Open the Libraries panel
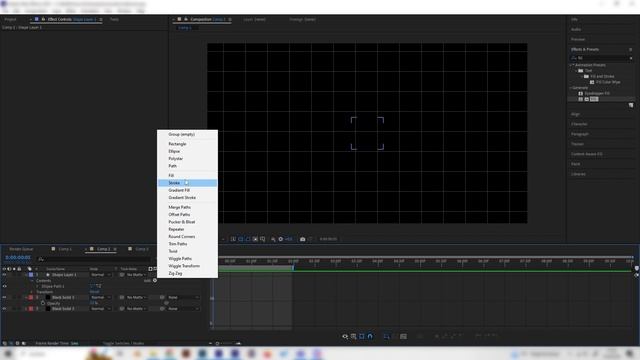Viewport: 640px width, 360px height. point(578,174)
